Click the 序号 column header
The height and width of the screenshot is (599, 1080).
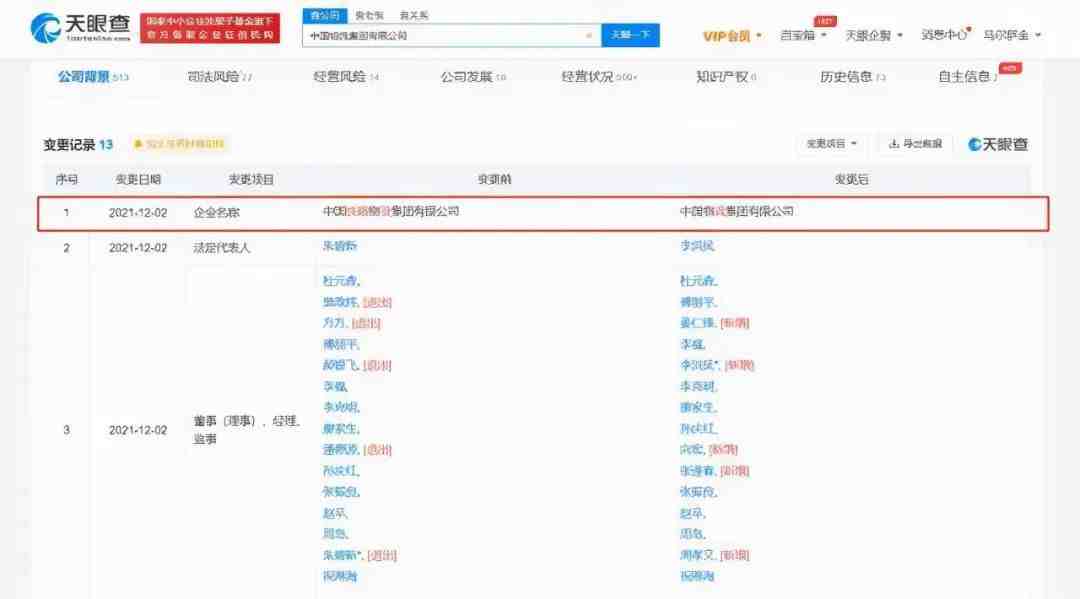pyautogui.click(x=67, y=180)
